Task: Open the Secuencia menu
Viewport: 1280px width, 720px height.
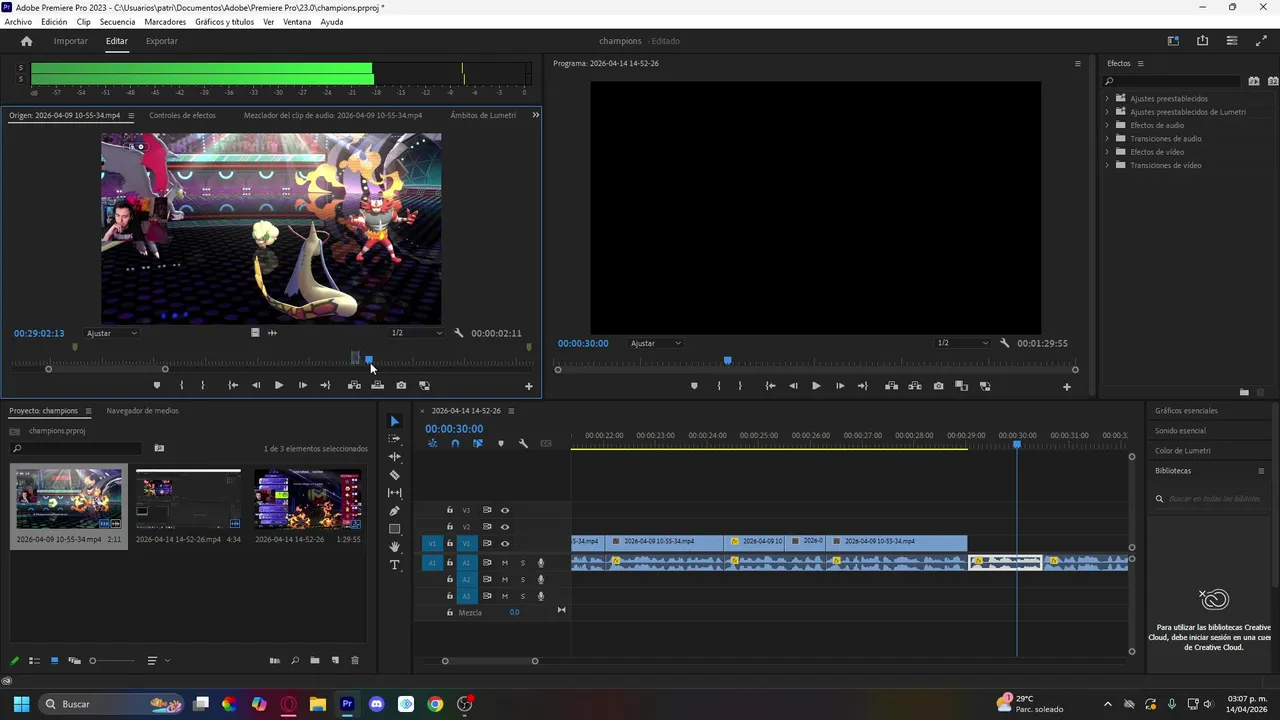Action: click(117, 22)
